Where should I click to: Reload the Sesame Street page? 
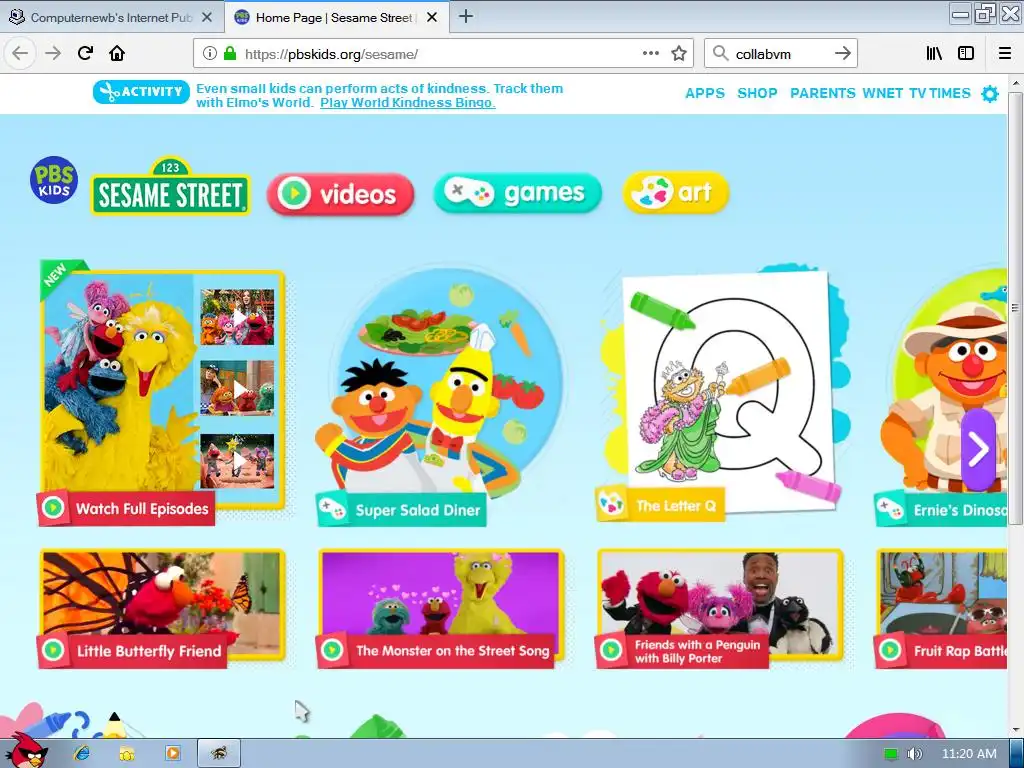[85, 53]
